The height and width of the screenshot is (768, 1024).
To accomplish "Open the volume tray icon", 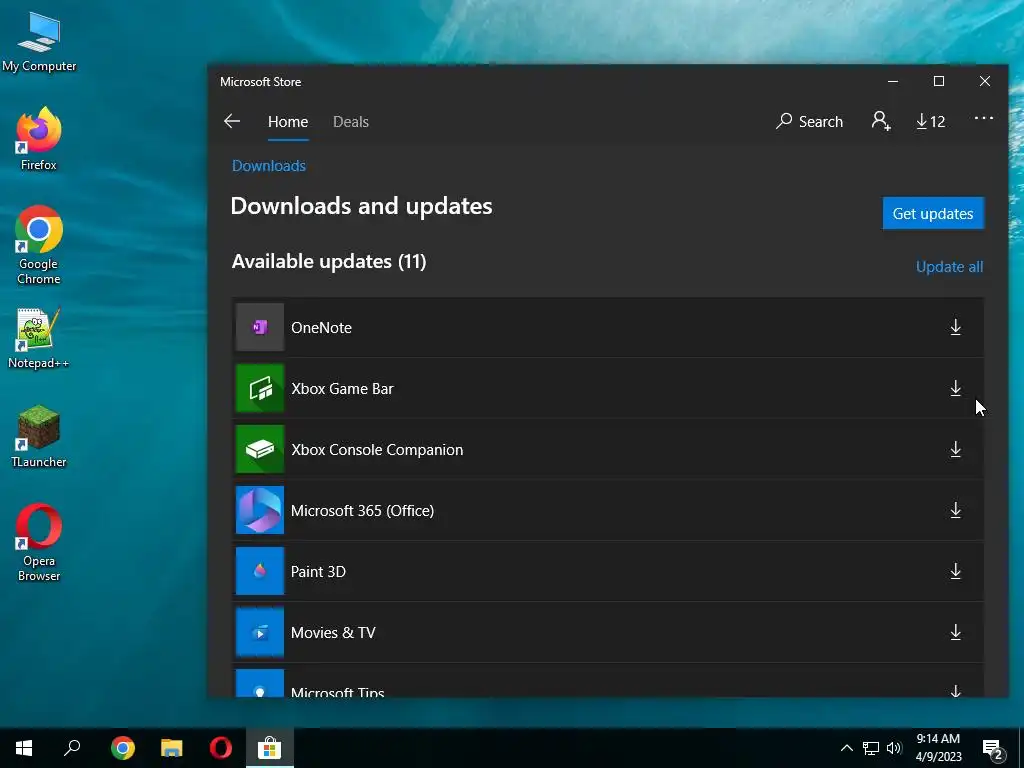I will click(x=894, y=748).
